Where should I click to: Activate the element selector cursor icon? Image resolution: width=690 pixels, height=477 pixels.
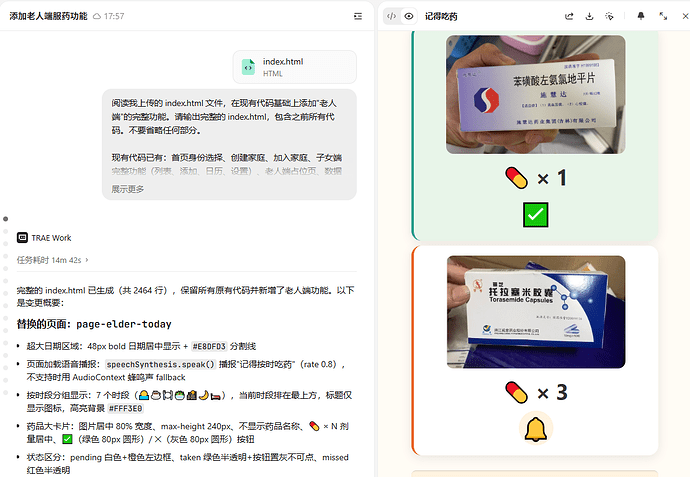click(609, 16)
